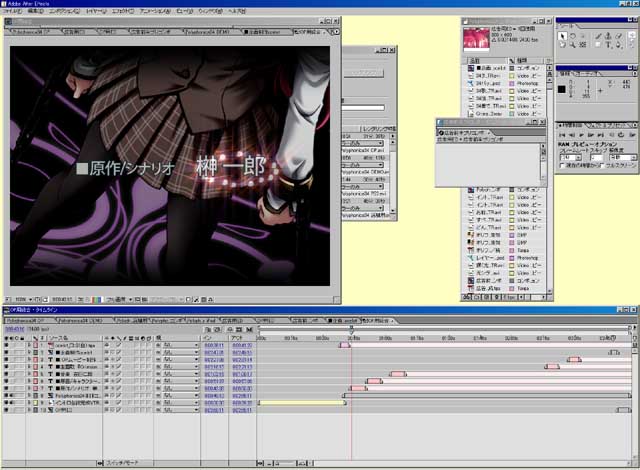Expand layer 6 properties triangle
The width and height of the screenshot is (640, 470).
[x=29, y=381]
